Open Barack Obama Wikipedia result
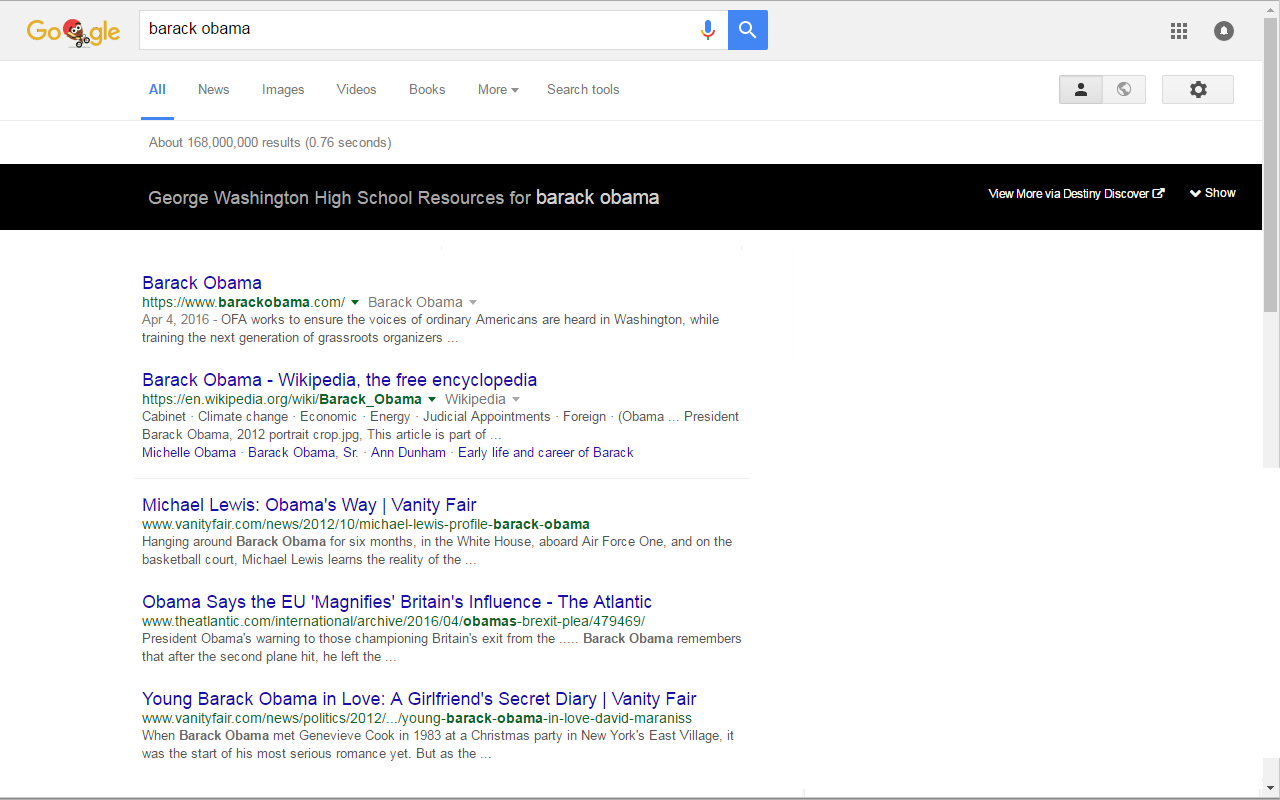The width and height of the screenshot is (1280, 800). [340, 380]
